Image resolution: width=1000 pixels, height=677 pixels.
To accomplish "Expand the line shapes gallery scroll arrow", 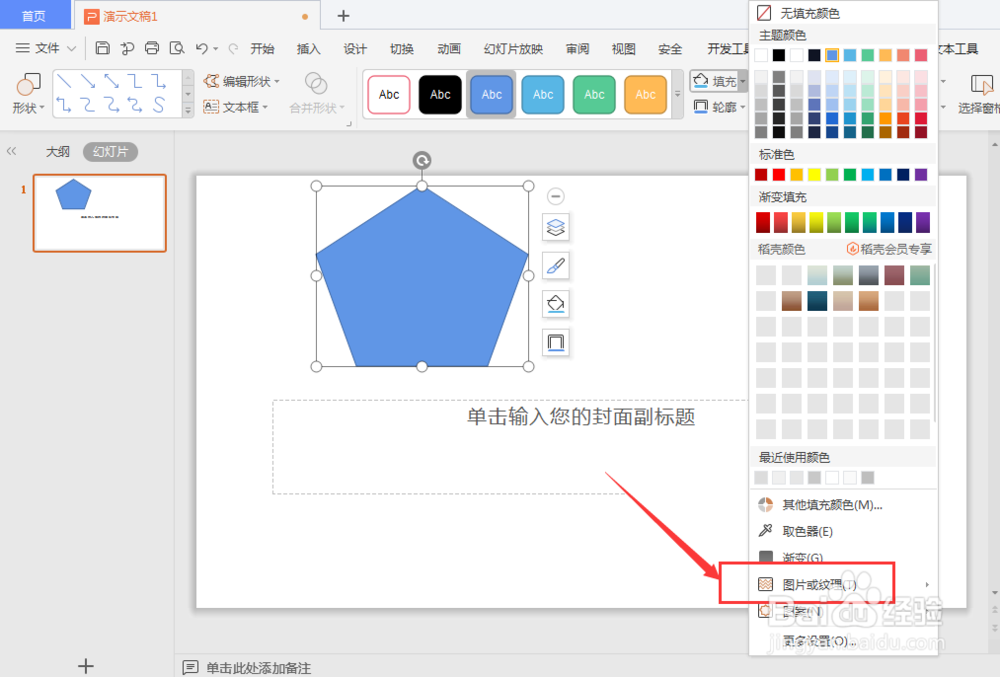I will [x=188, y=110].
